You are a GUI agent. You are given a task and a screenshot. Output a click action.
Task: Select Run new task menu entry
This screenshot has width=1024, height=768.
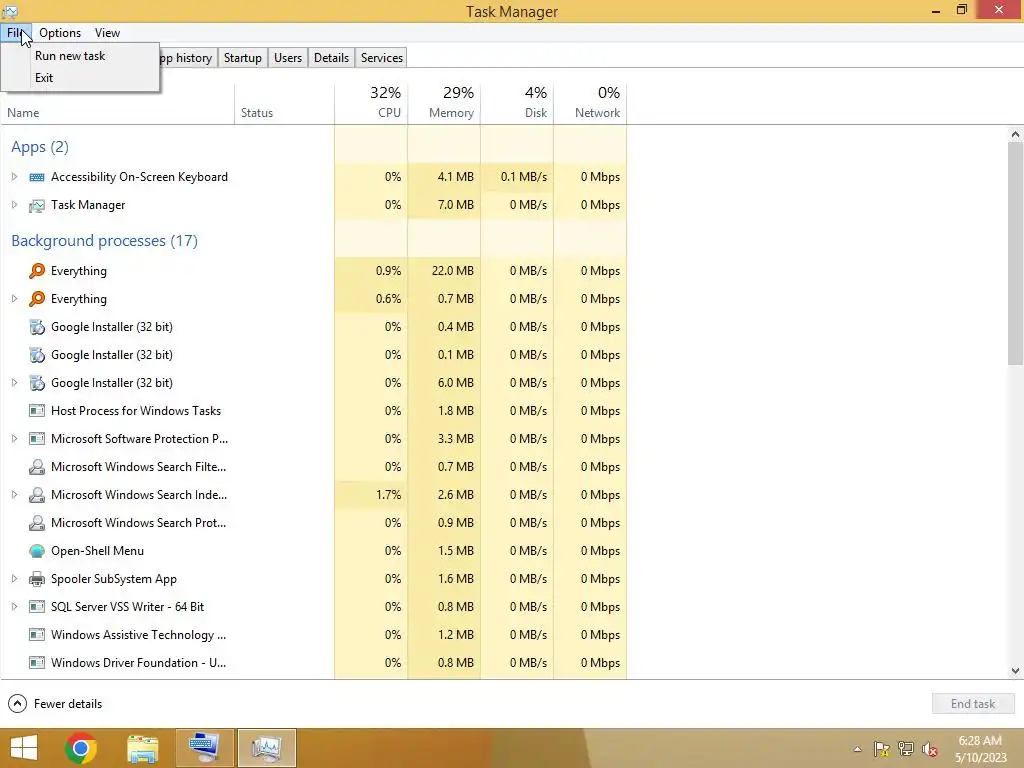(x=80, y=56)
